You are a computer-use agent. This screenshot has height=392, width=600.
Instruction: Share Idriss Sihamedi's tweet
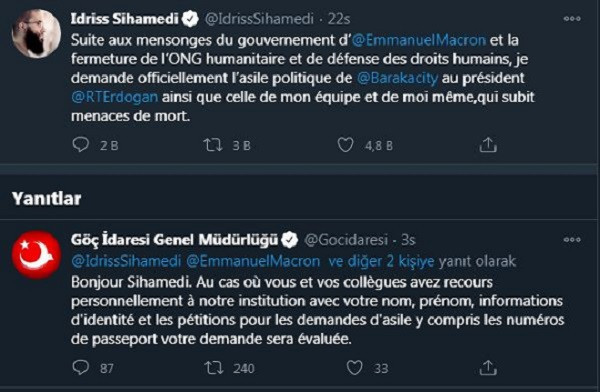pyautogui.click(x=488, y=145)
